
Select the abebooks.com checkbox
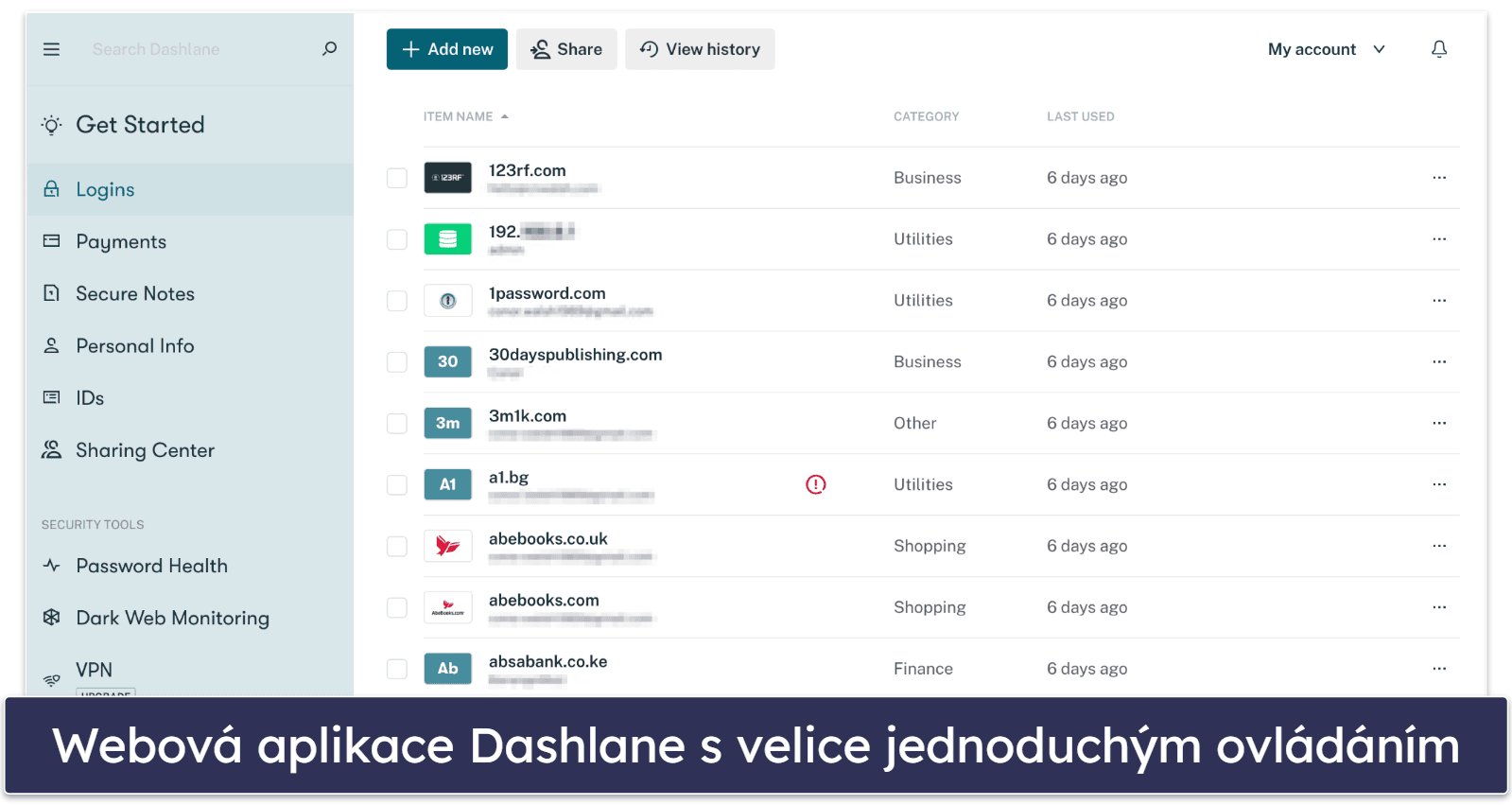pyautogui.click(x=397, y=607)
